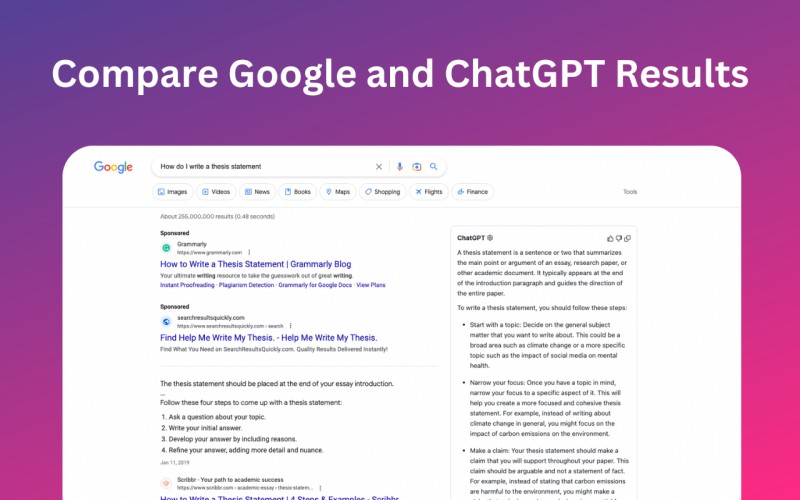800x500 pixels.
Task: Open the Grammarly thesis statement blog result
Action: 256,264
